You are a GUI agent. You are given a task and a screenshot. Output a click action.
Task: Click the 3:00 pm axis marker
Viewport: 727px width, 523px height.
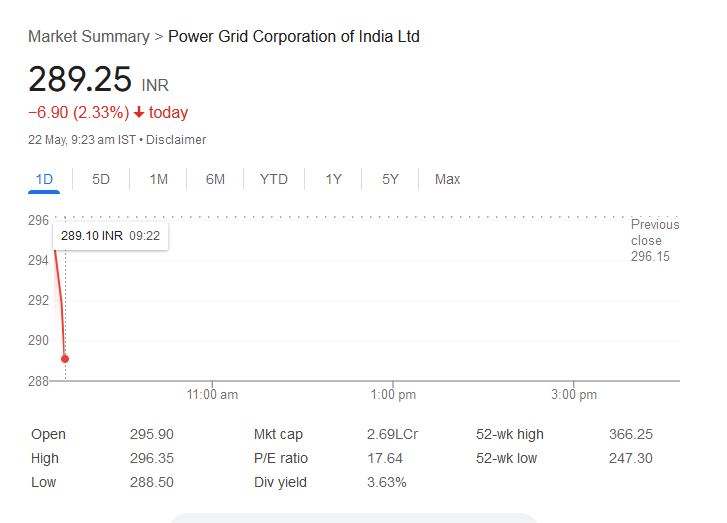(x=574, y=395)
